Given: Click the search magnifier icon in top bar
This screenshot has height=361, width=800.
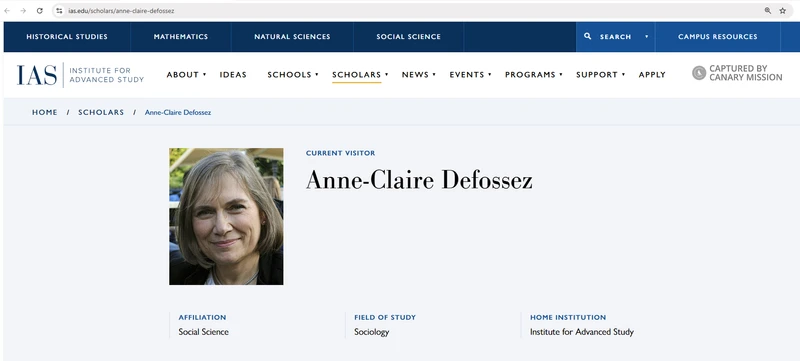Looking at the screenshot, I should tap(588, 36).
